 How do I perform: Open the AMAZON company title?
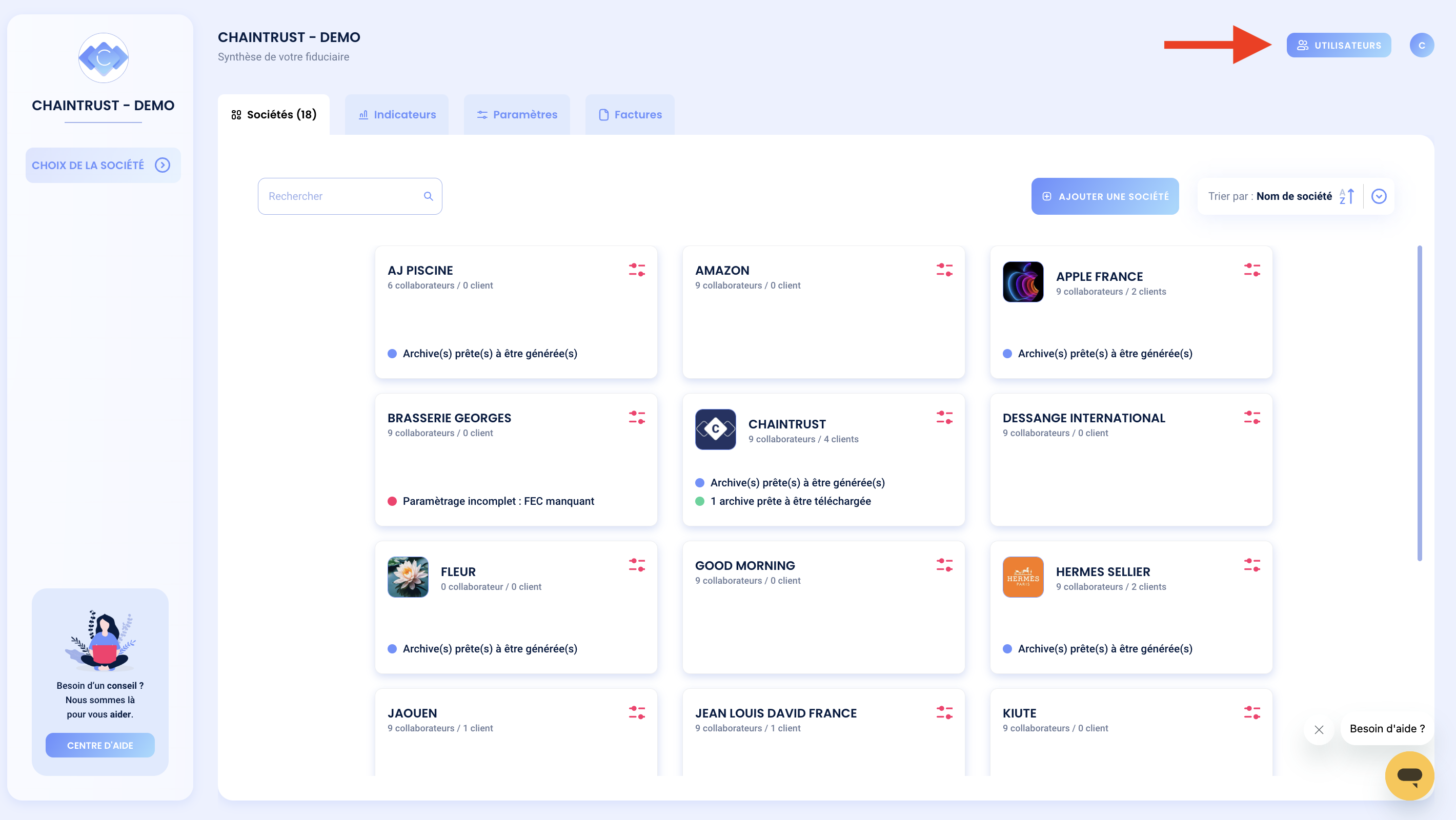pyautogui.click(x=722, y=270)
